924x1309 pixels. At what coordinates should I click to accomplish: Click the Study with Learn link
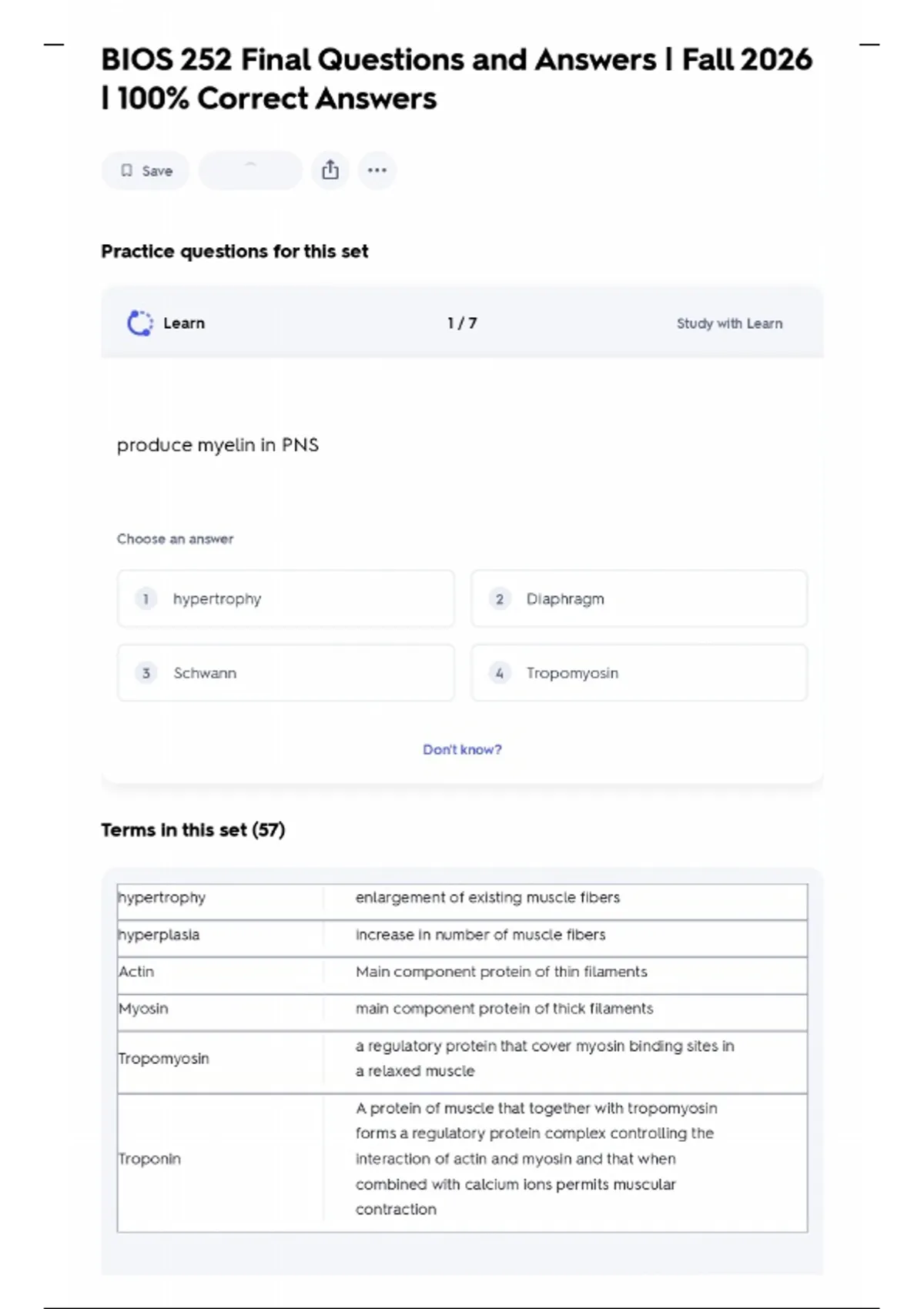[x=729, y=323]
